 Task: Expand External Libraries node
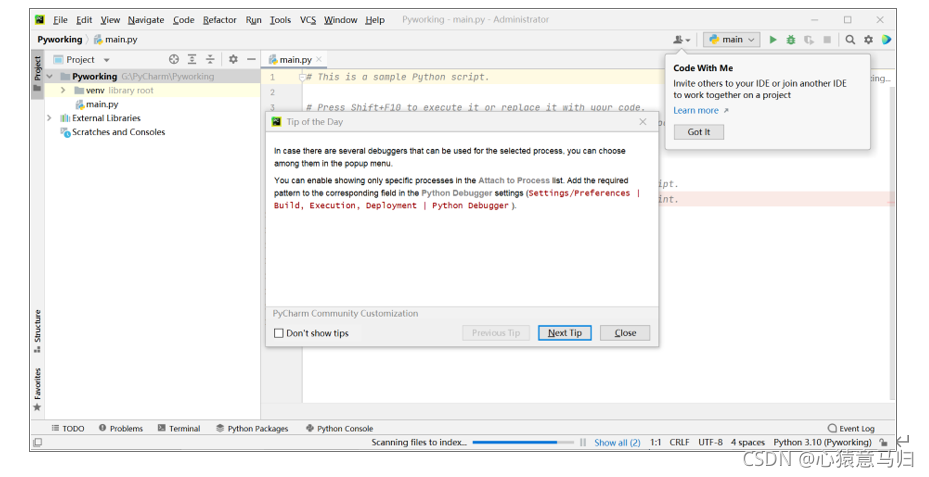50,118
